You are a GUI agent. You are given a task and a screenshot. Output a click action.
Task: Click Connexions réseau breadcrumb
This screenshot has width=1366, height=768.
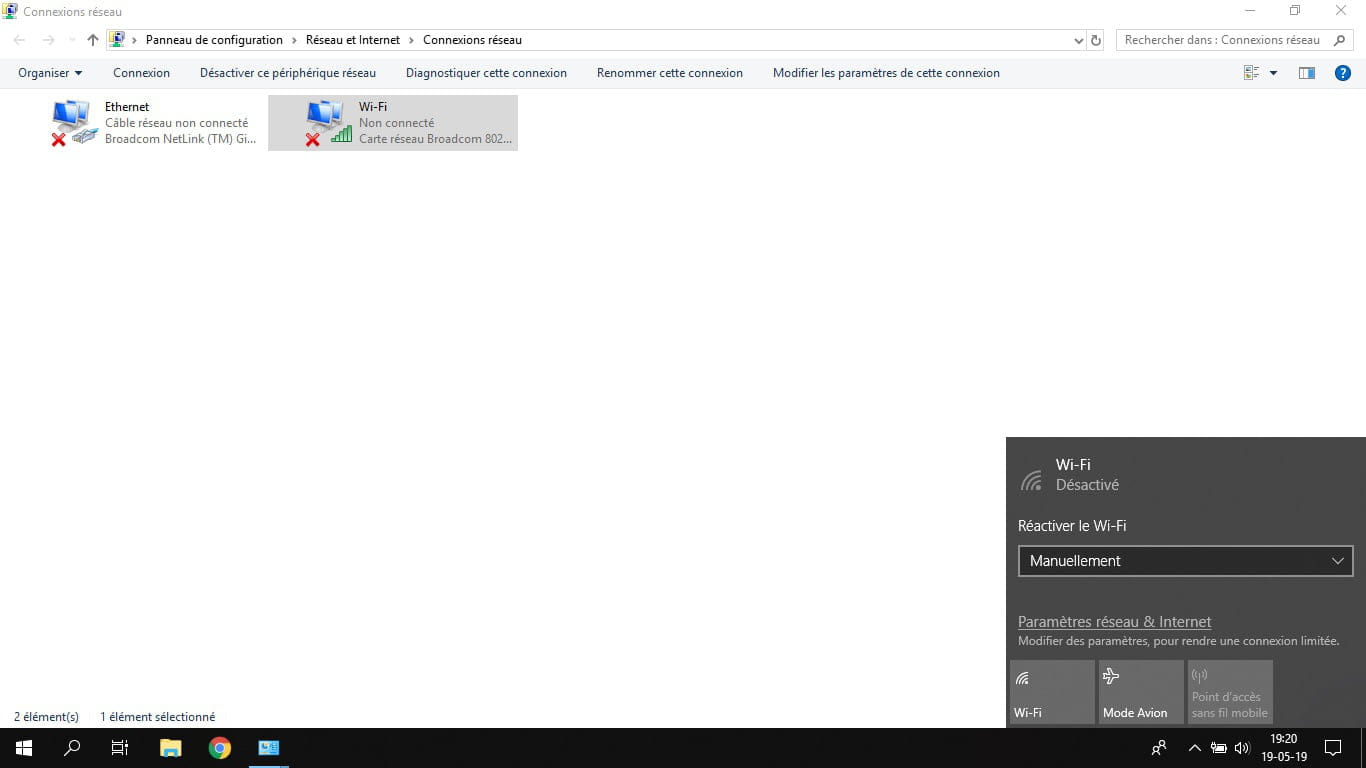(472, 40)
